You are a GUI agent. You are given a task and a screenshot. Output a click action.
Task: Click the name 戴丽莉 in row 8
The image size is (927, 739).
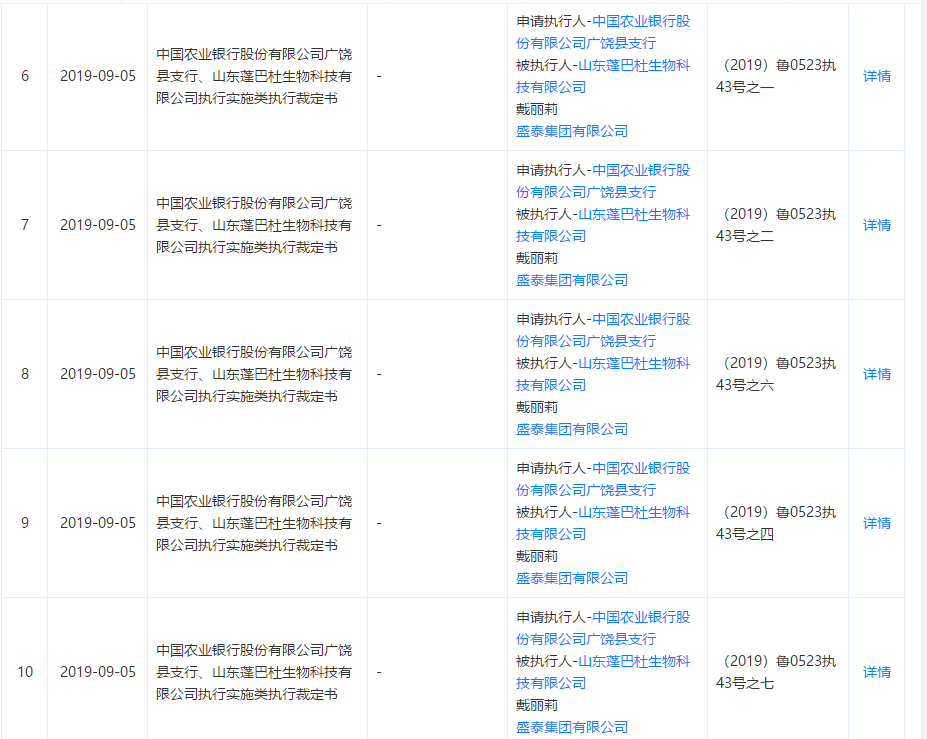[537, 407]
